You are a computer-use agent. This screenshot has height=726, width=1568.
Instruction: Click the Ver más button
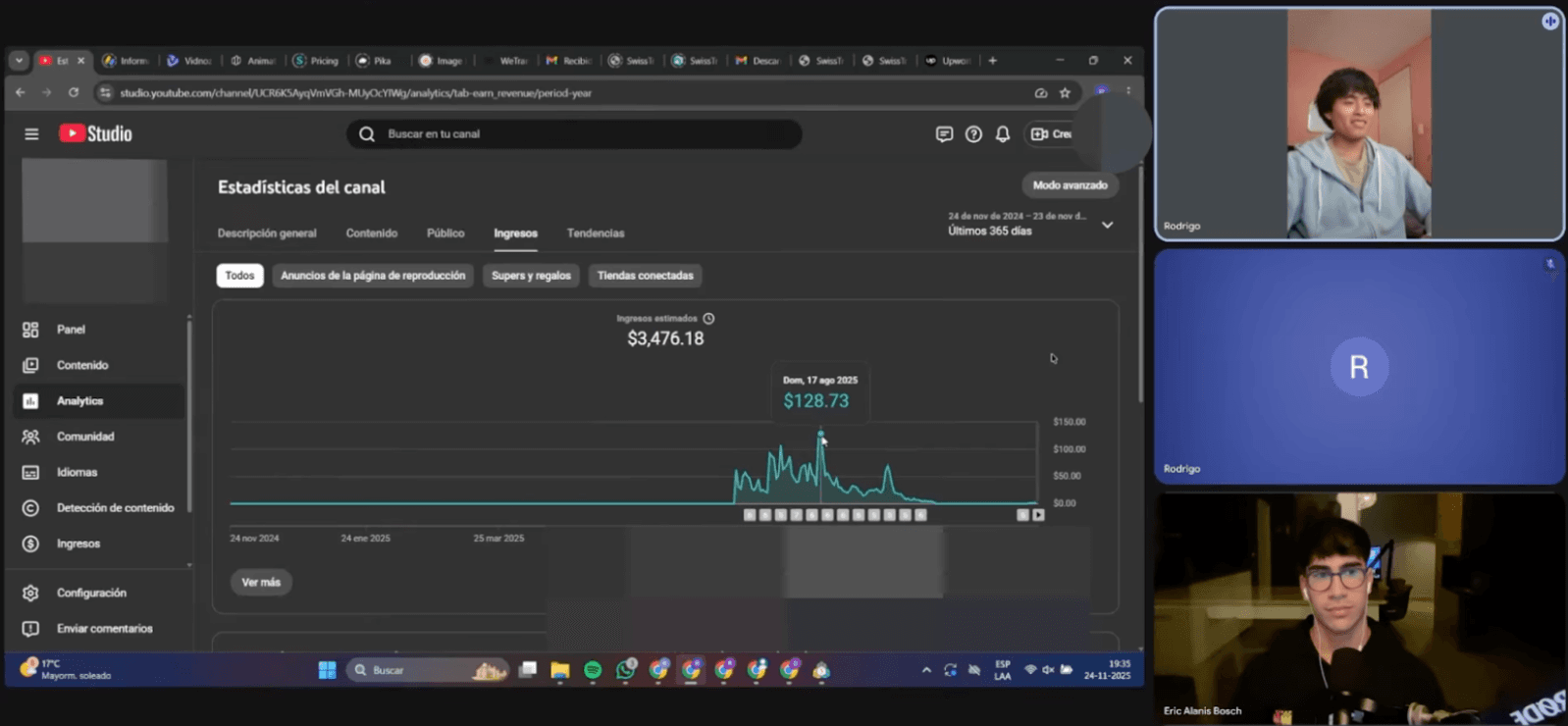(261, 583)
